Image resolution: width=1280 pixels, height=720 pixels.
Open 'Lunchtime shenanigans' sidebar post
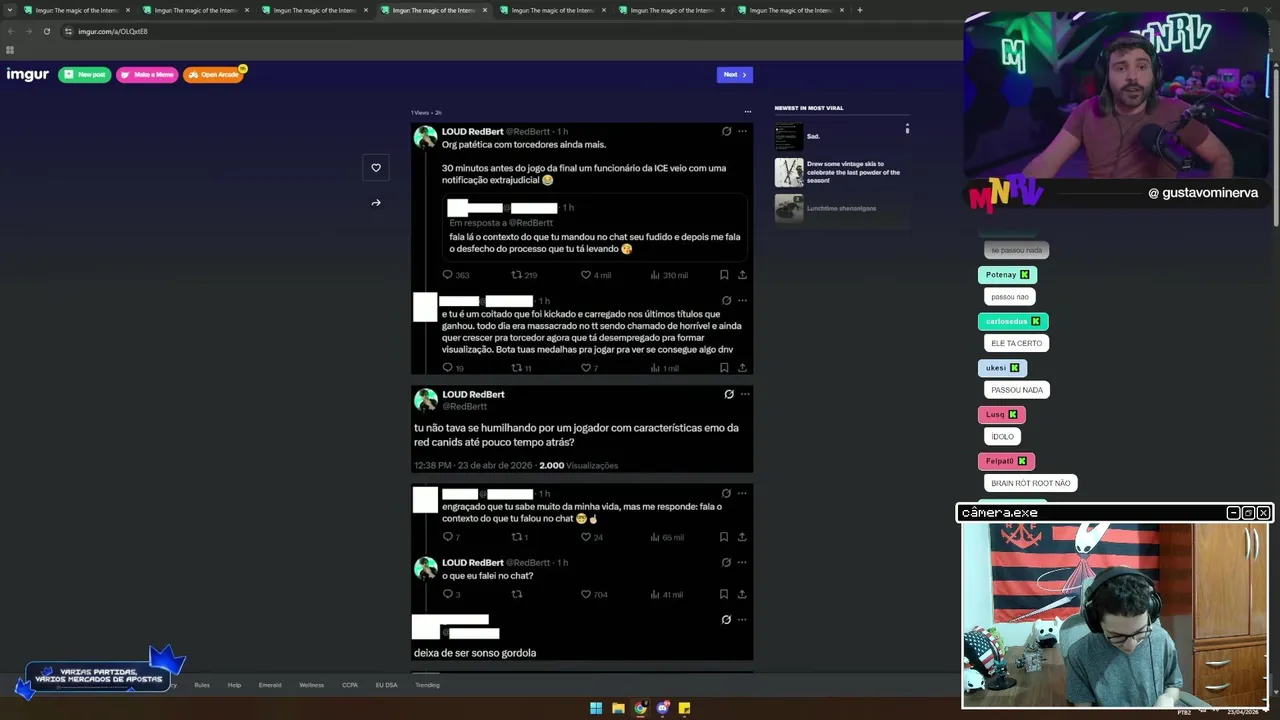(x=841, y=208)
